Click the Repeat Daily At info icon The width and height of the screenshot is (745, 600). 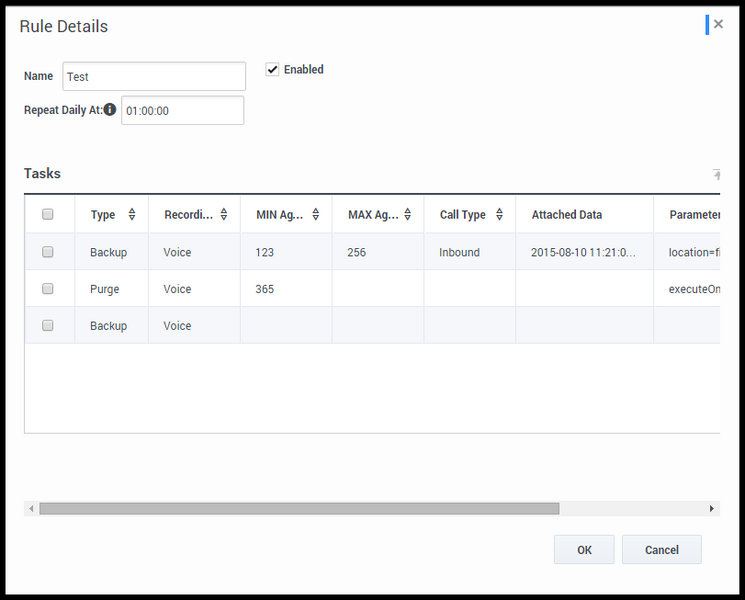point(110,110)
